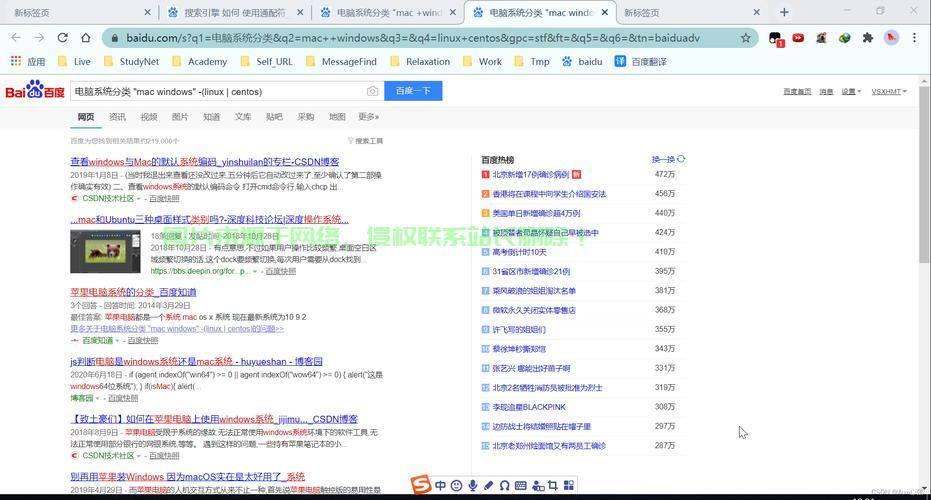The width and height of the screenshot is (931, 500).
Task: Open the user profile avatar
Action: coord(891,38)
